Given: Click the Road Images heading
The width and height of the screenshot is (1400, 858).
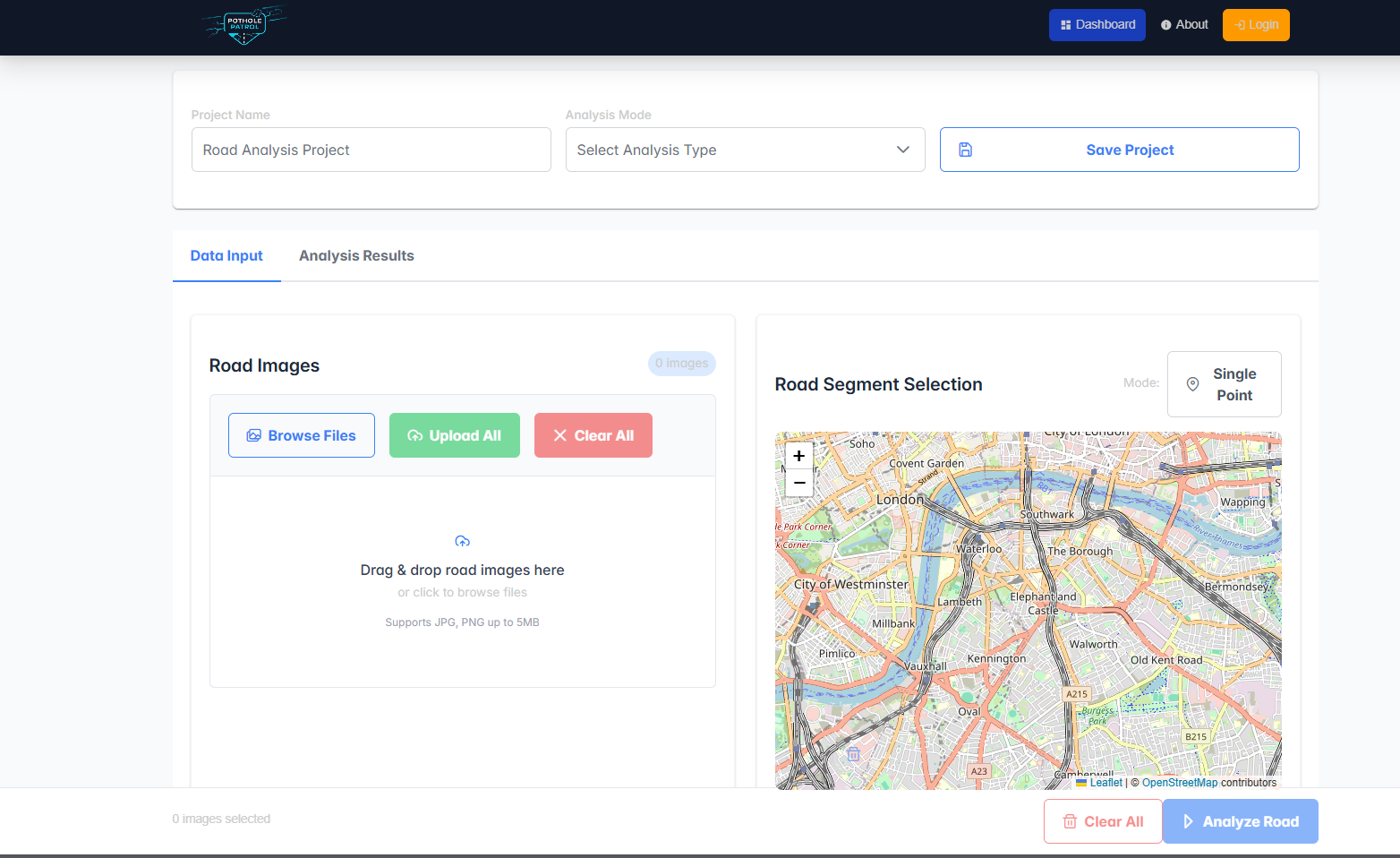Looking at the screenshot, I should coord(264,365).
